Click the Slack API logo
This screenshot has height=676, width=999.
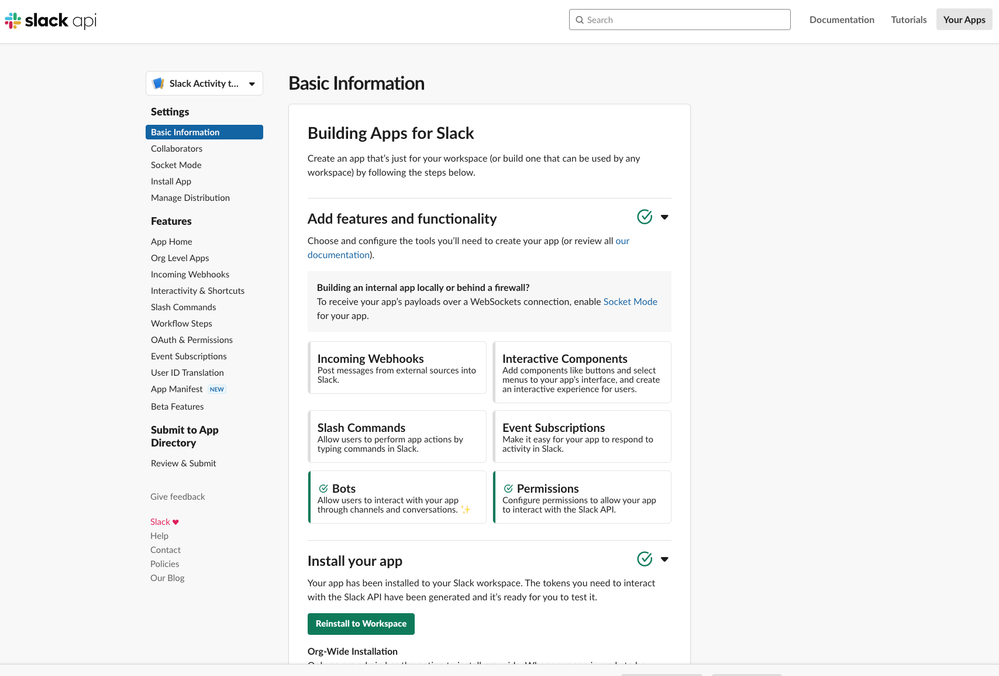click(x=51, y=20)
